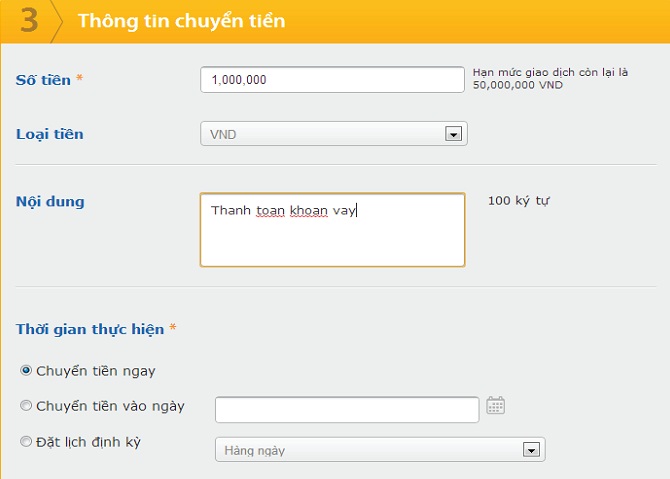Click the Nội dung label
This screenshot has height=479, width=670.
tap(50, 201)
